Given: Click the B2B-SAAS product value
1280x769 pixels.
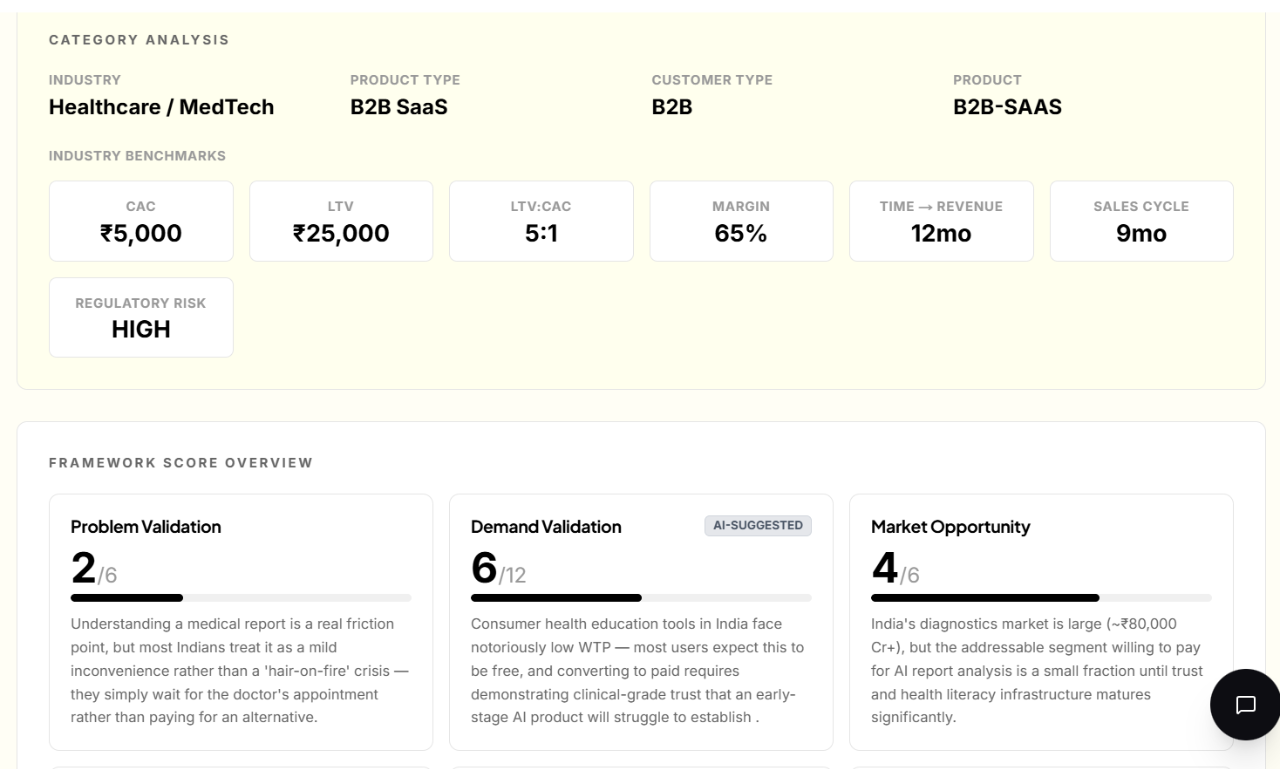Looking at the screenshot, I should (x=1007, y=107).
